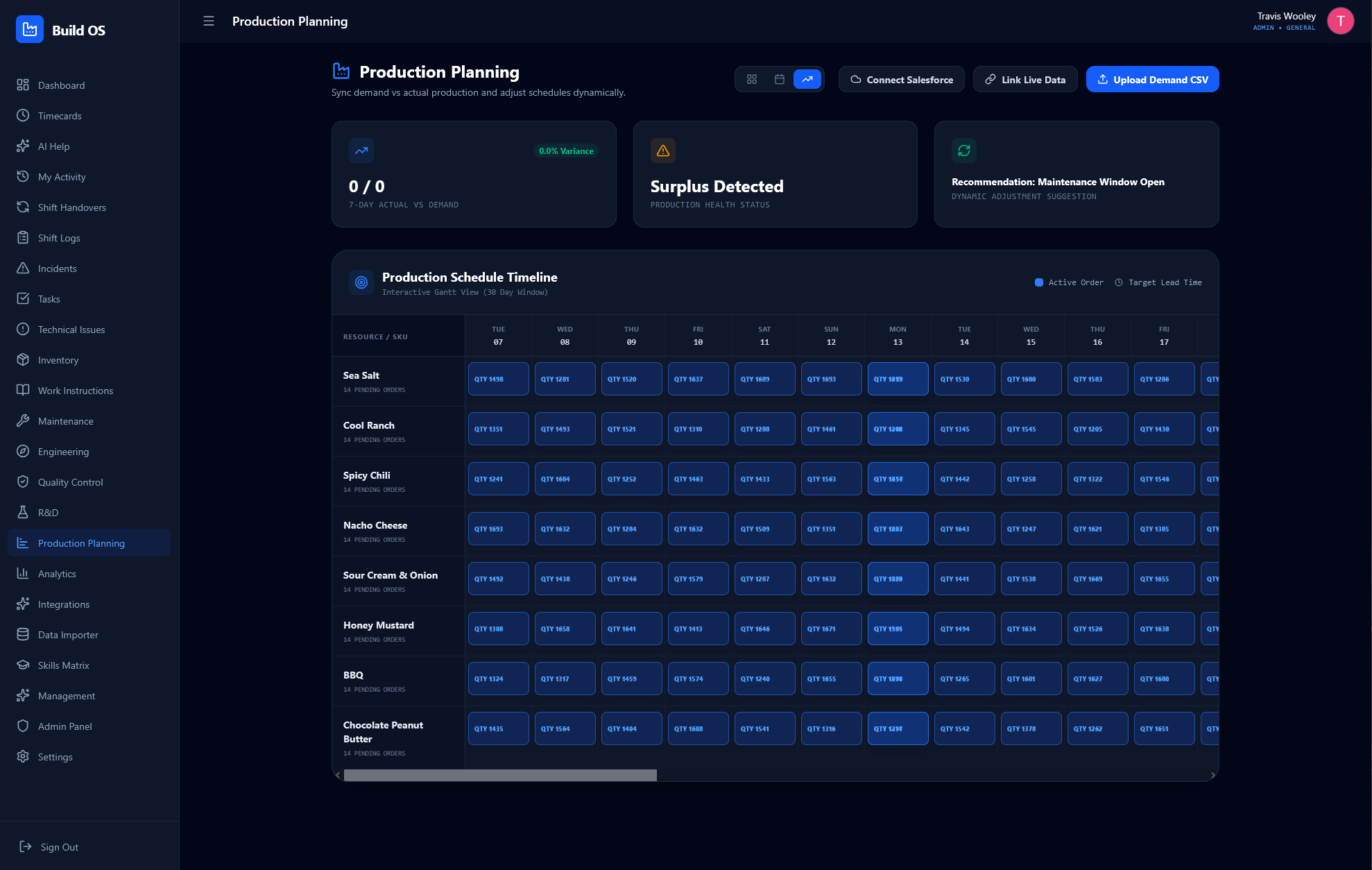
Task: Open Engineering compass icon
Action: tap(23, 451)
